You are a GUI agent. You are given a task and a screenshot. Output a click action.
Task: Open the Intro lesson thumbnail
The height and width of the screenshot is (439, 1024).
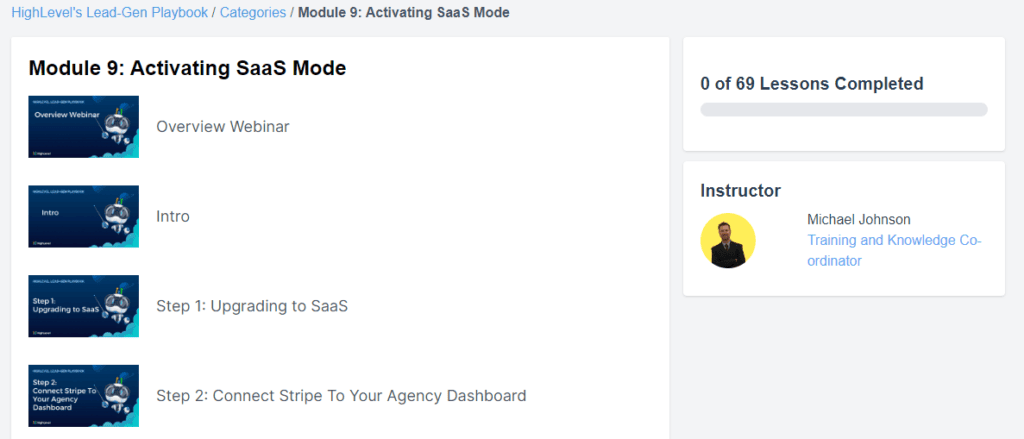84,216
